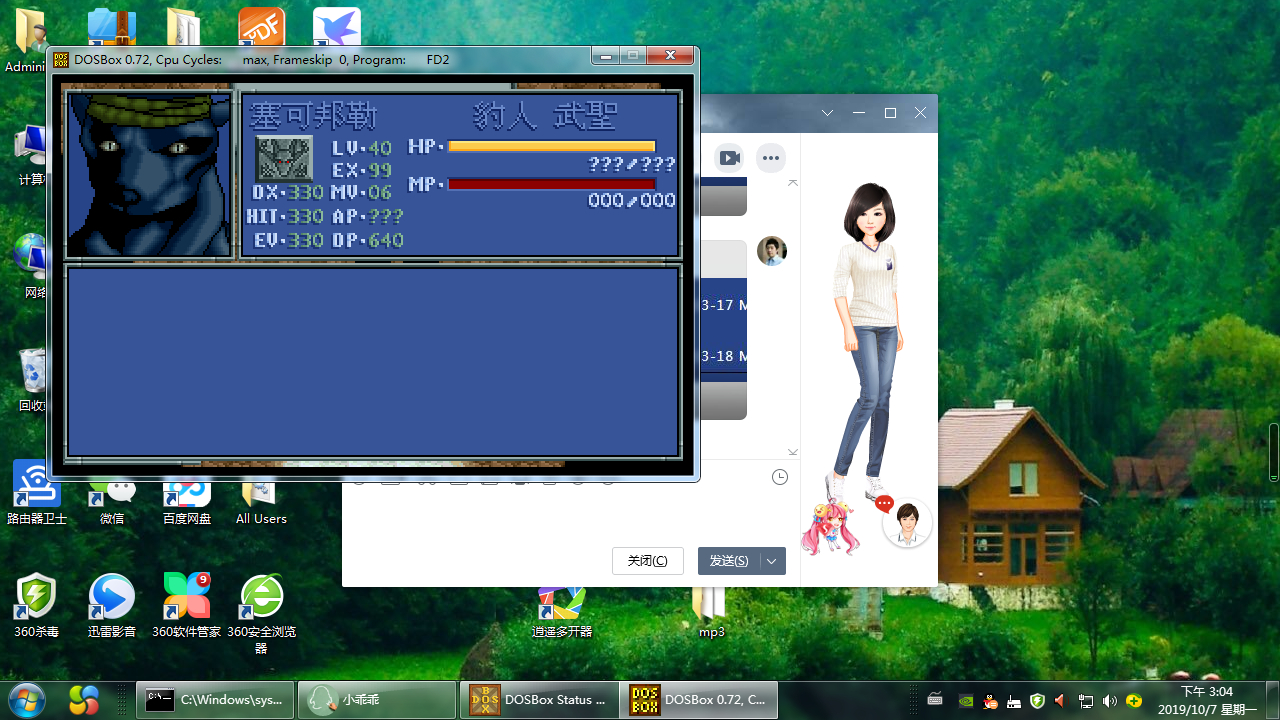This screenshot has width=1280, height=720.
Task: Open the orange PDF reader desktop shortcut
Action: pos(261,27)
